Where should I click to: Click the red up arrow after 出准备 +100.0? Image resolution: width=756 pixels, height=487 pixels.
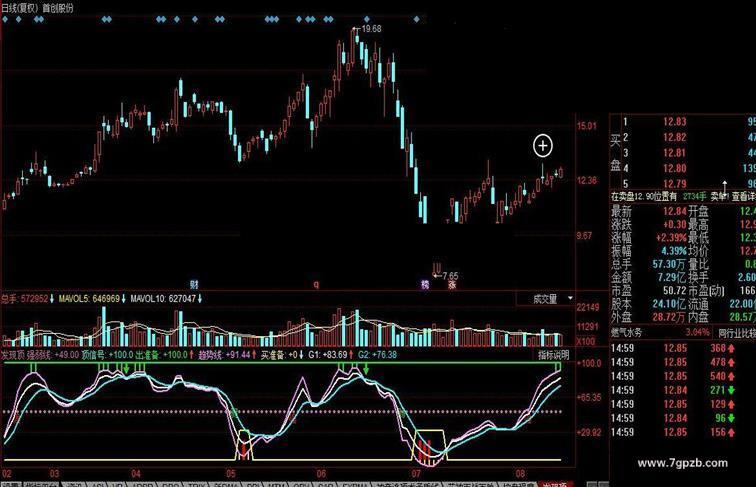pos(192,355)
